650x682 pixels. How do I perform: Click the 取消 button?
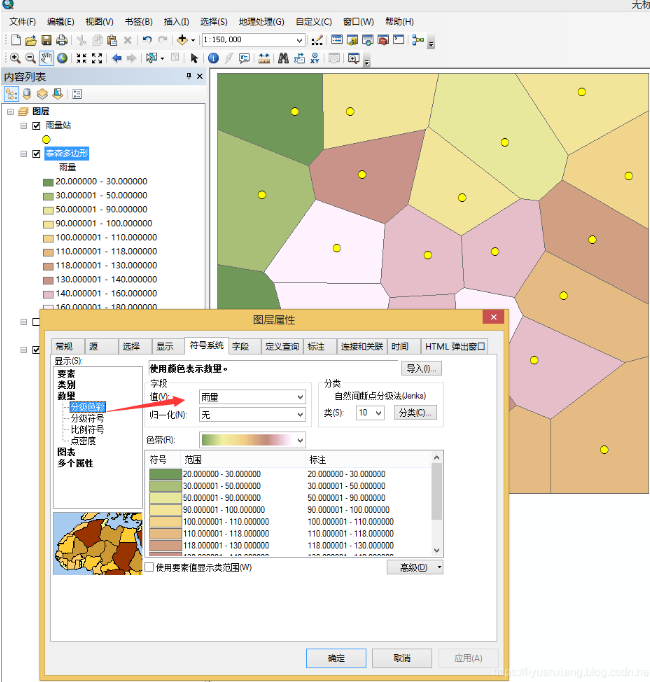pos(402,658)
